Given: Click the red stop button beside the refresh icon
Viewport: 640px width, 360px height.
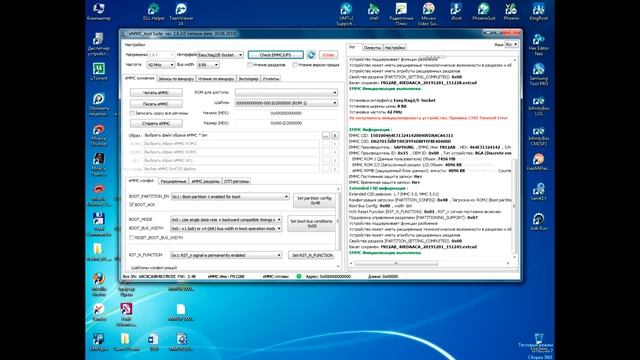Looking at the screenshot, I should point(328,55).
